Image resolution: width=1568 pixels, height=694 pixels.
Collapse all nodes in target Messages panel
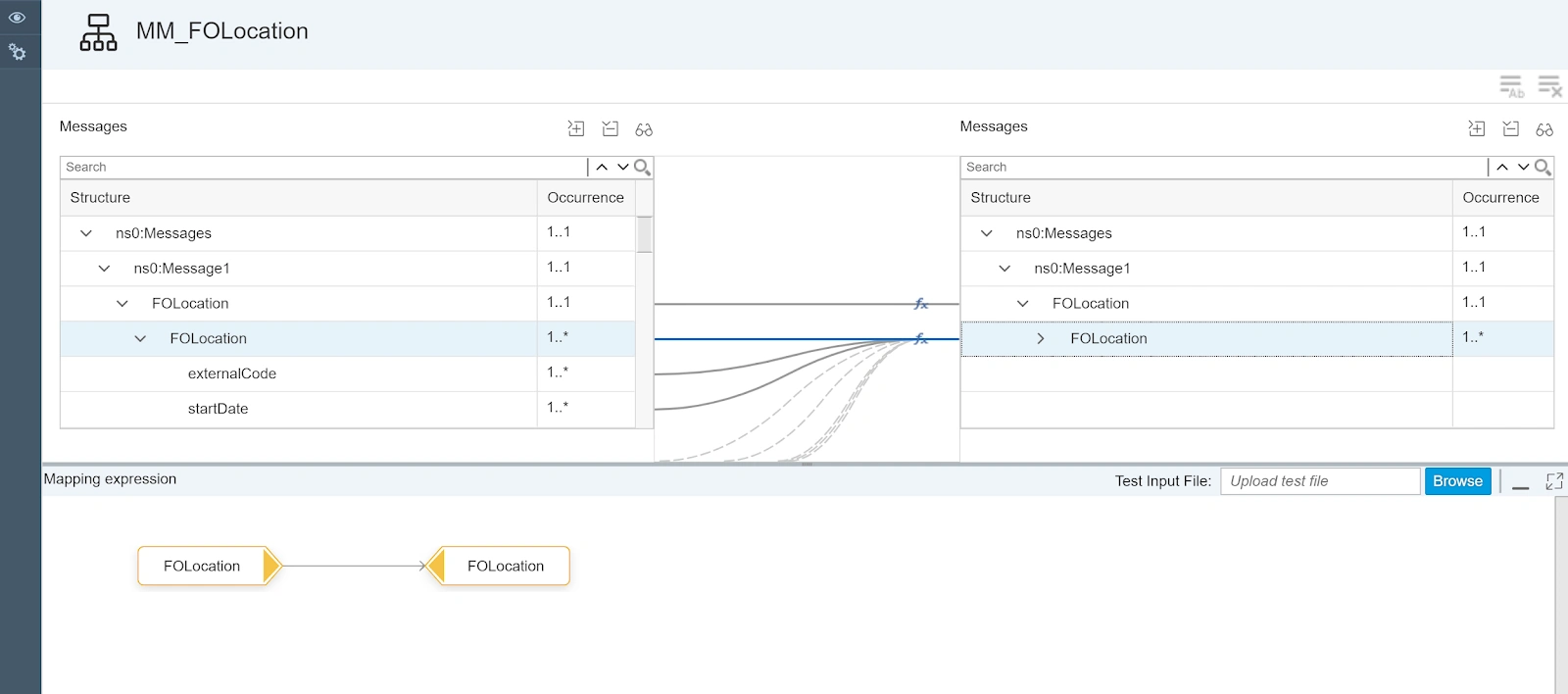1510,128
